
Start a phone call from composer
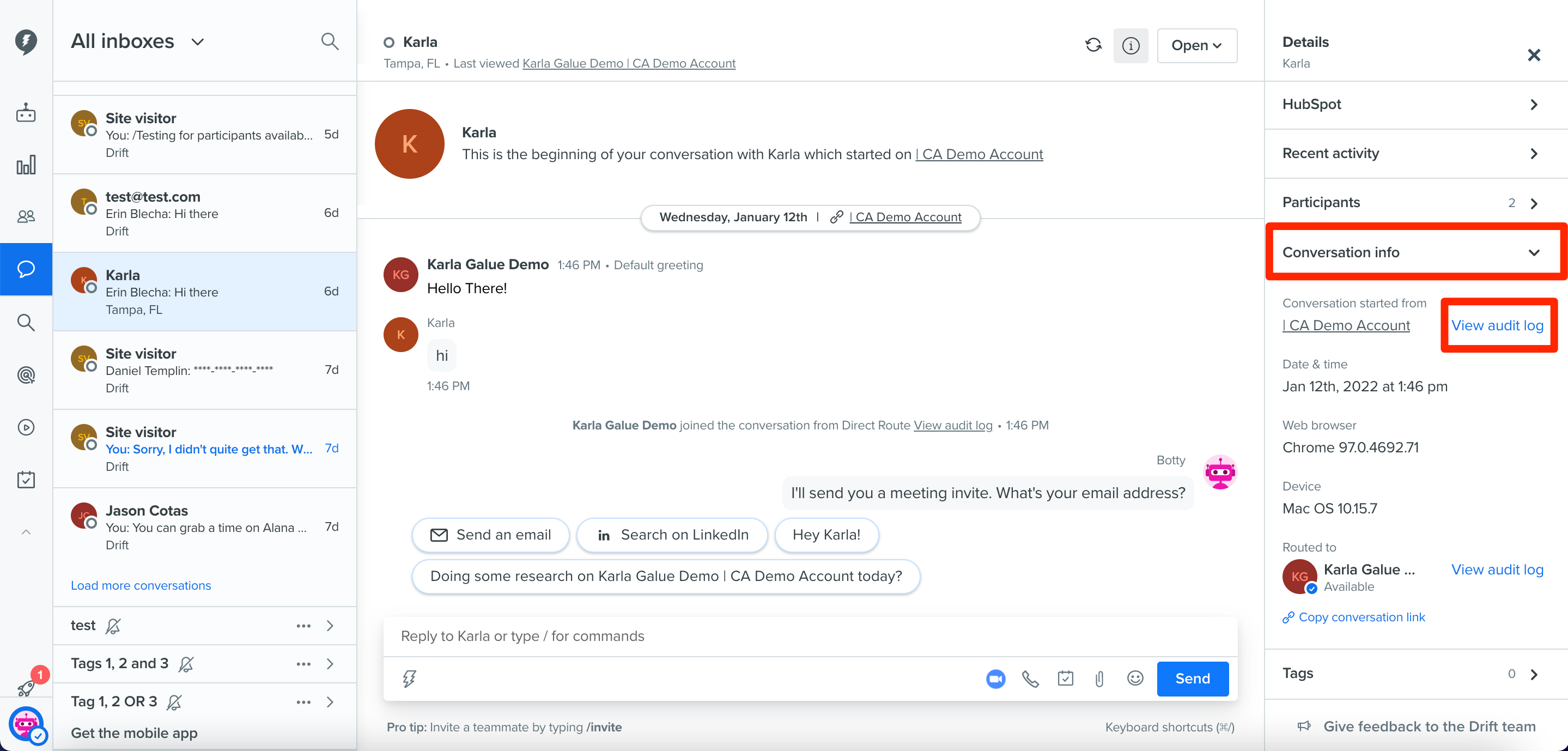point(1030,679)
